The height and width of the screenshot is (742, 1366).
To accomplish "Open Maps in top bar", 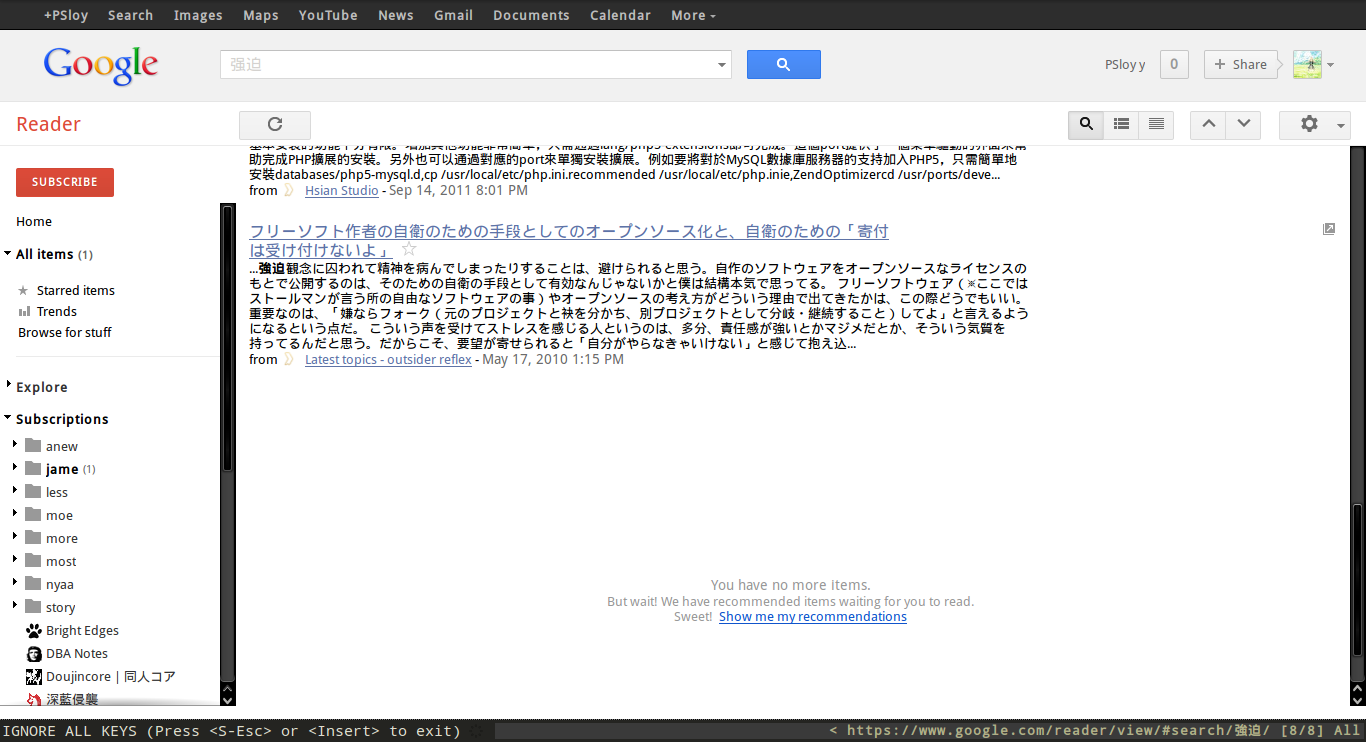I will point(261,15).
